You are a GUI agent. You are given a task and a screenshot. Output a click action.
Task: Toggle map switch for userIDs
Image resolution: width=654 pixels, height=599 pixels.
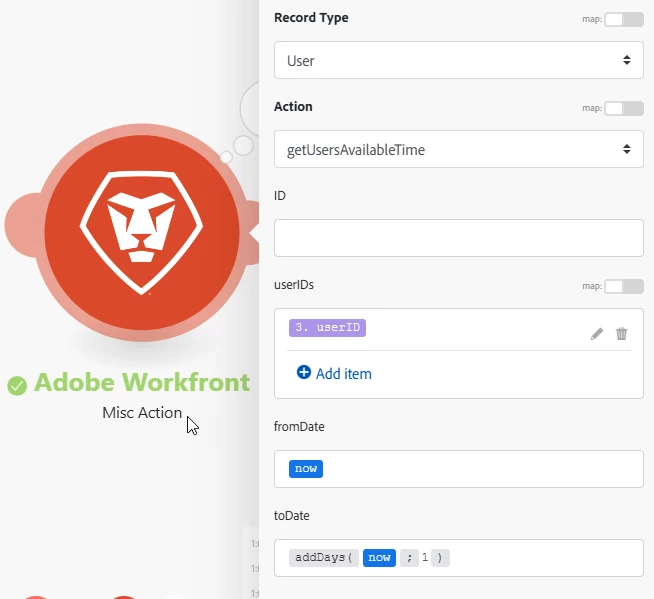(624, 287)
